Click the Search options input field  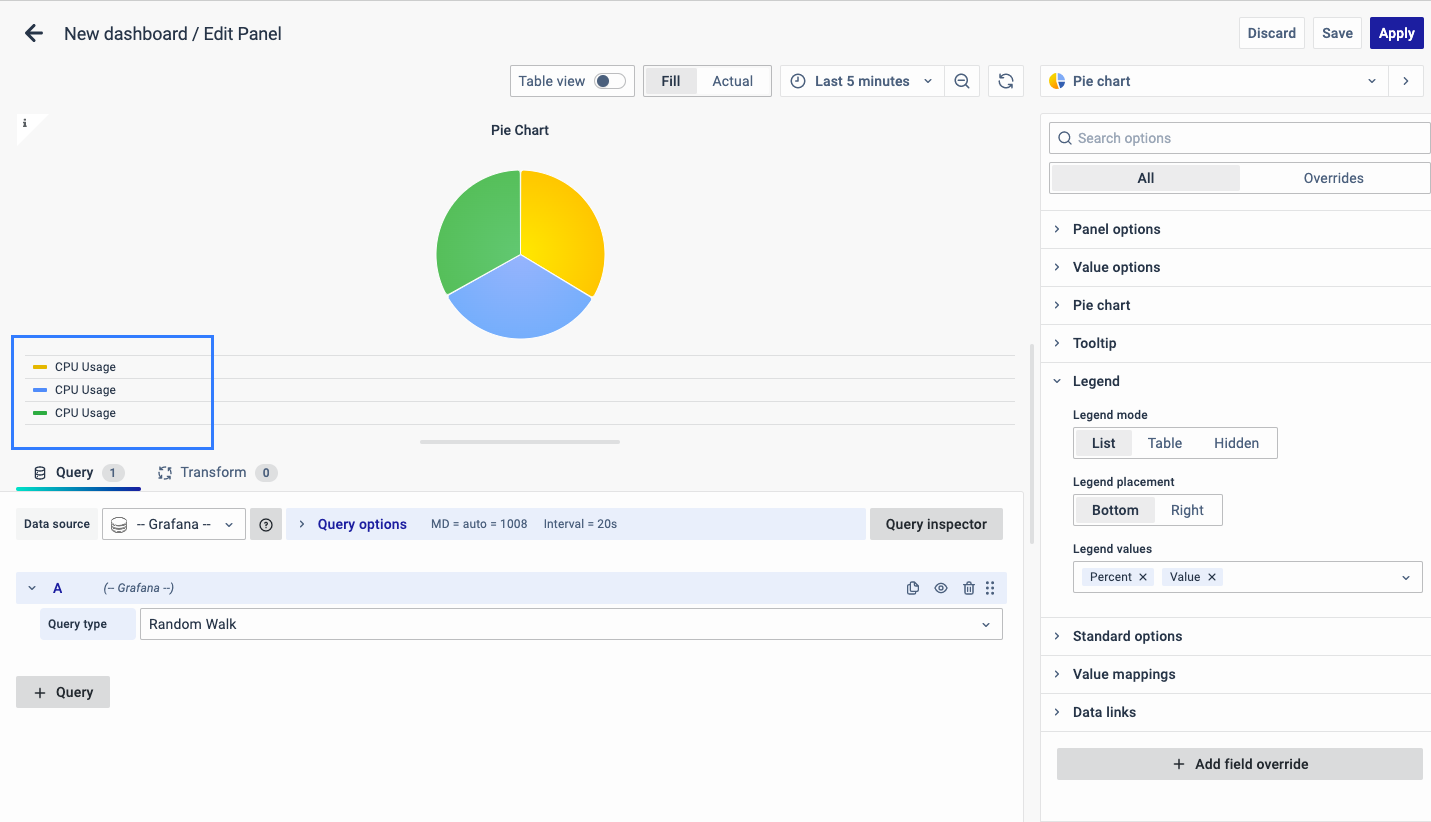pyautogui.click(x=1240, y=138)
